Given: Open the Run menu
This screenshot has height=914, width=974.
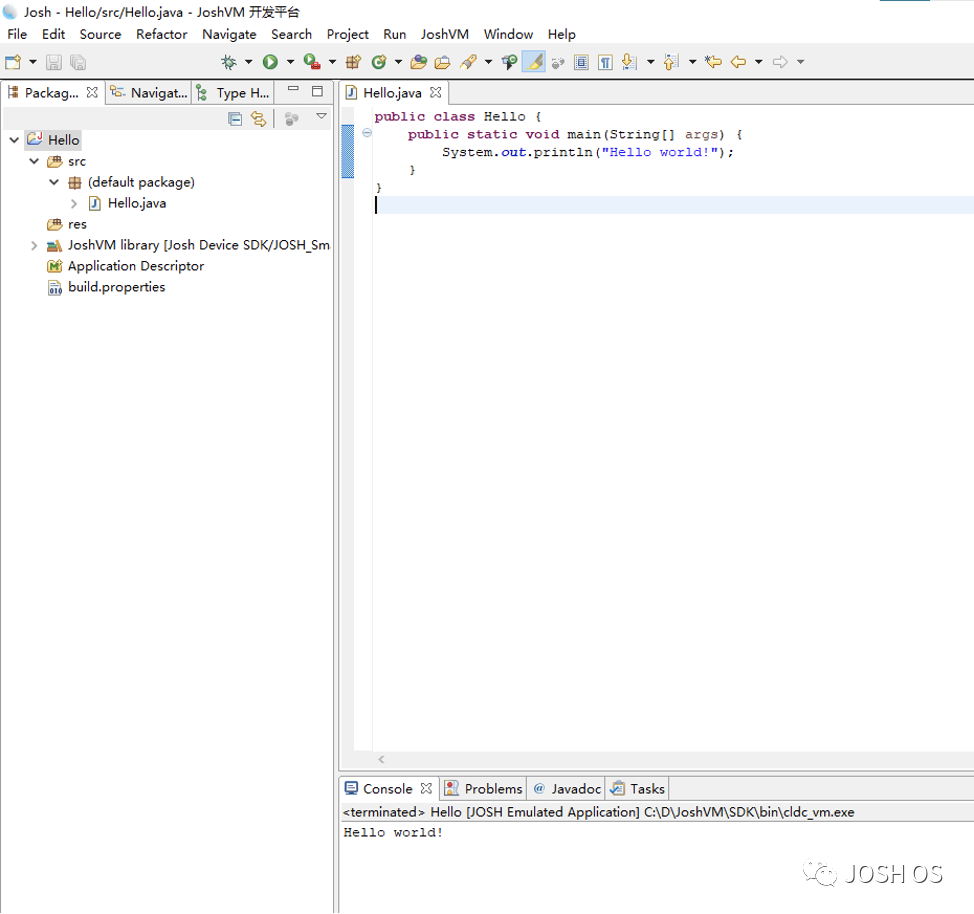Looking at the screenshot, I should (x=394, y=34).
